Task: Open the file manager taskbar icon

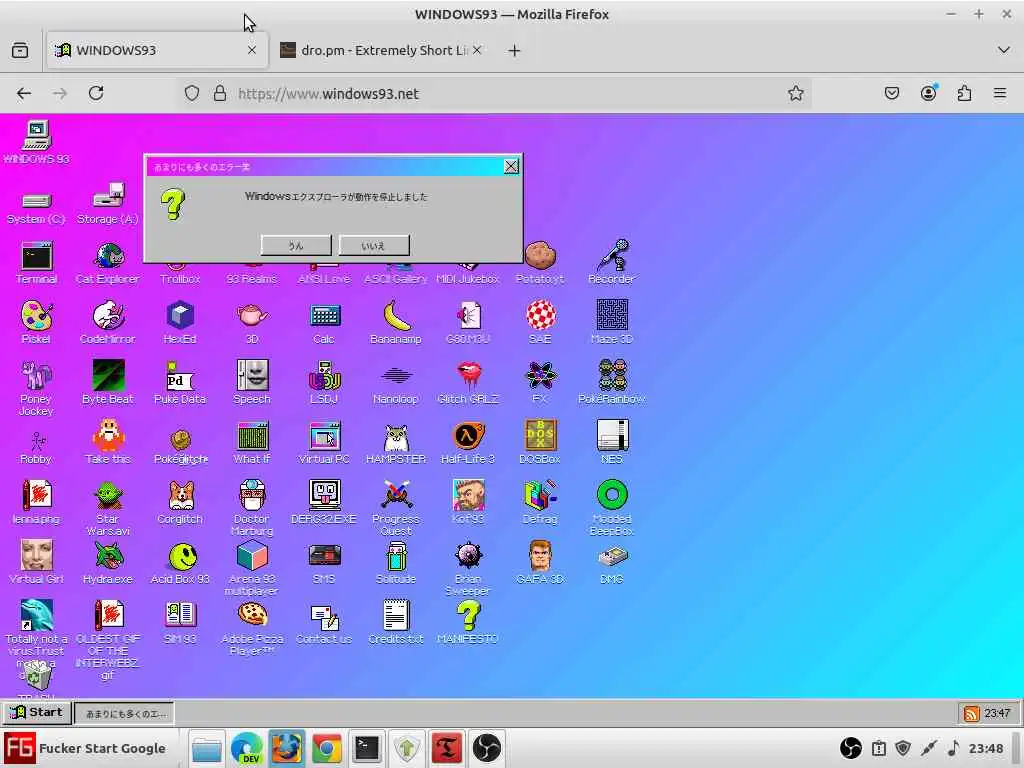Action: point(207,748)
